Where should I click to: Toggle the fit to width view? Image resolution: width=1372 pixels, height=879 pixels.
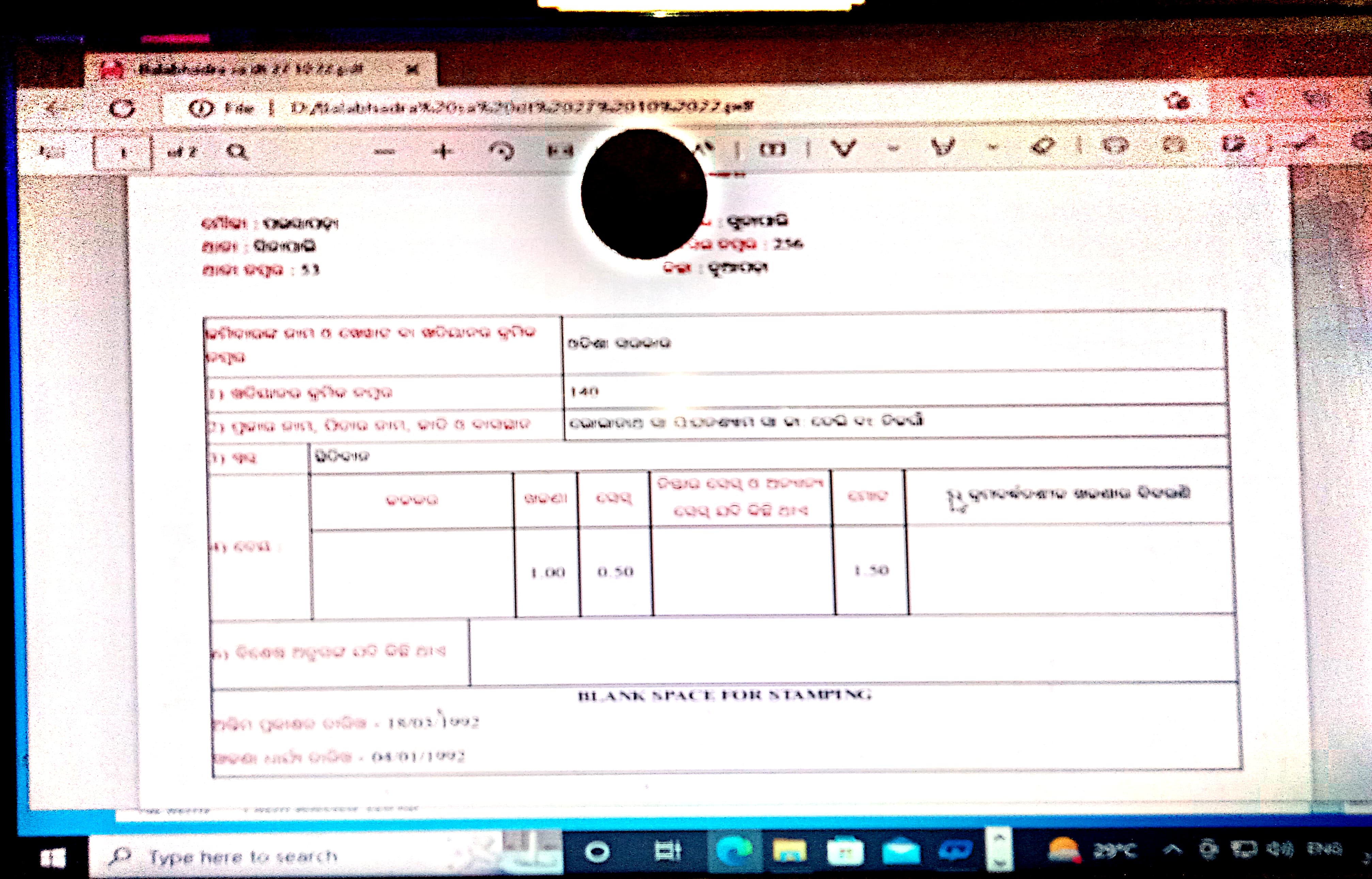560,151
